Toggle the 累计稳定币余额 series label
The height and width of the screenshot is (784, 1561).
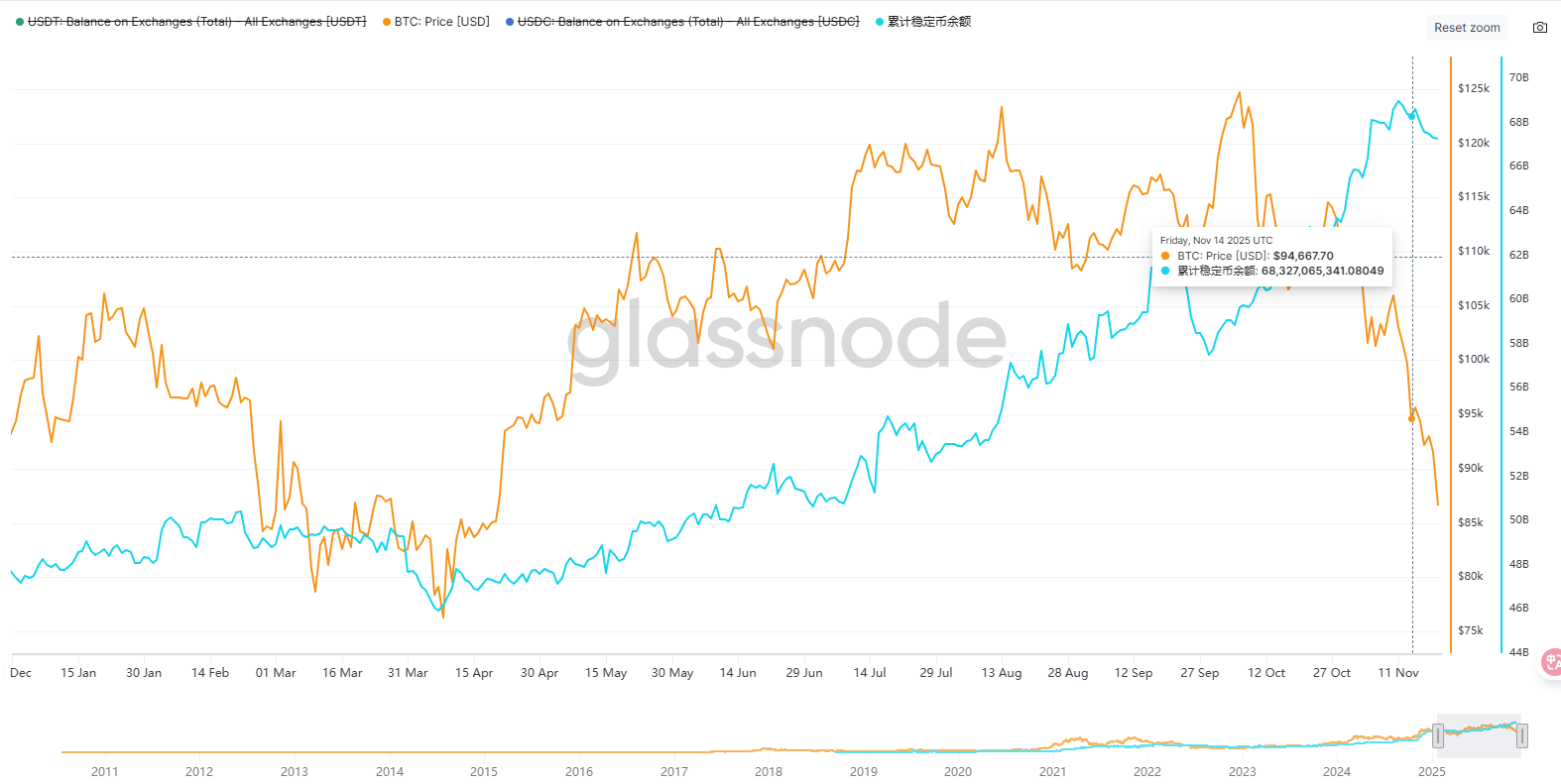929,22
